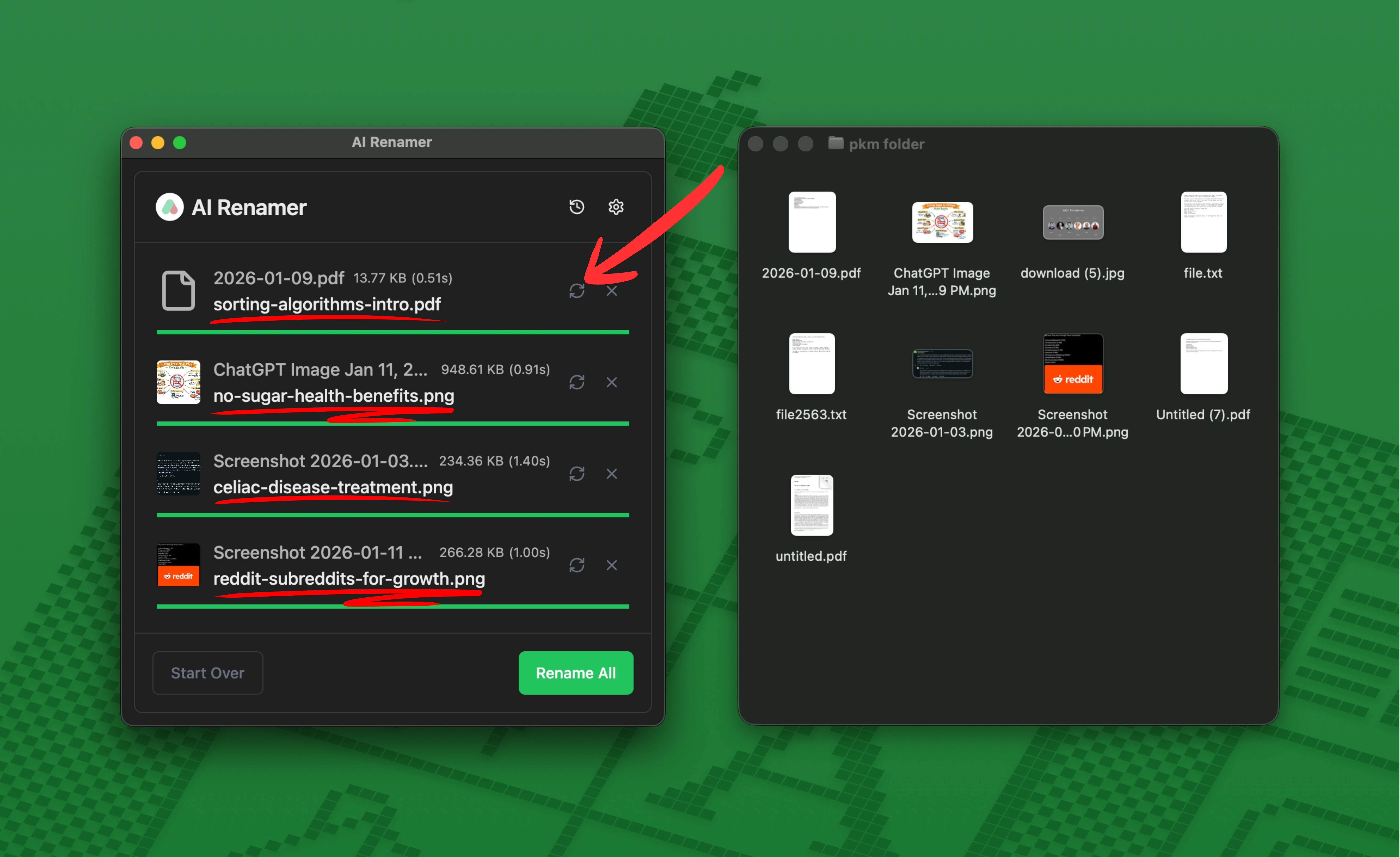Screen dimensions: 1400x857
Task: Click the pkm folder title icon
Action: click(x=835, y=143)
